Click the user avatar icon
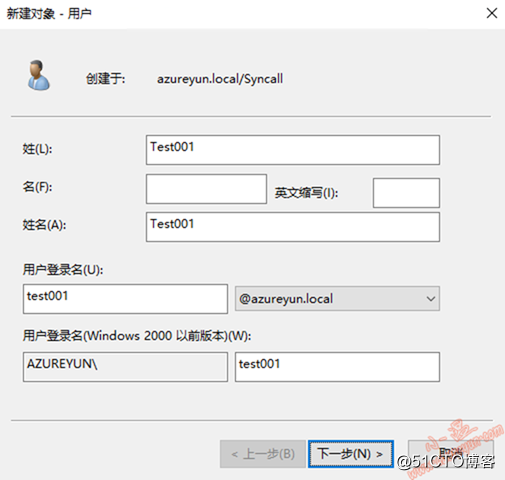Screen dimensions: 505x480 pos(39,75)
